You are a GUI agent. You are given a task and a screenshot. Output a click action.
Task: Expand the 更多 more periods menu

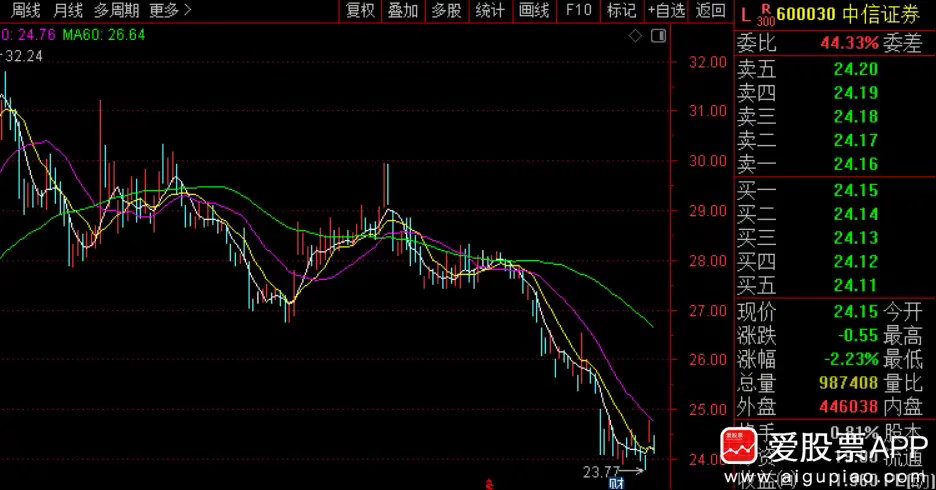pos(170,10)
